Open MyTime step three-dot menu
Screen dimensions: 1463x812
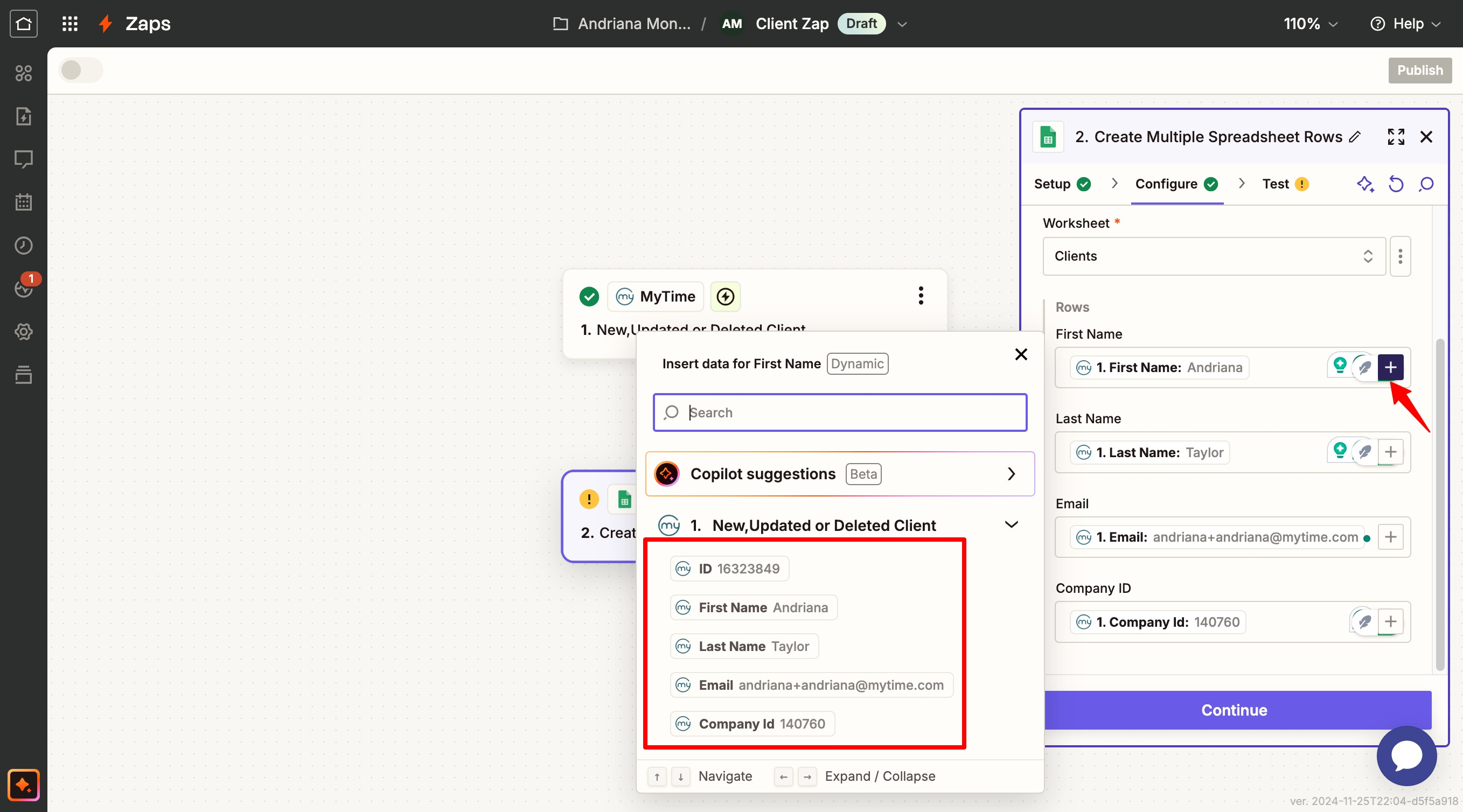point(921,296)
